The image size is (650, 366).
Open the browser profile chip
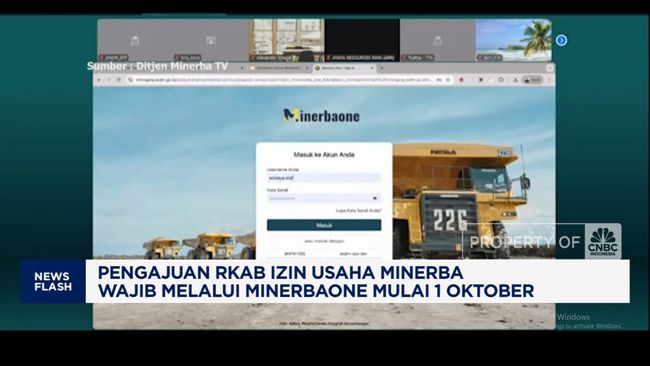point(532,80)
